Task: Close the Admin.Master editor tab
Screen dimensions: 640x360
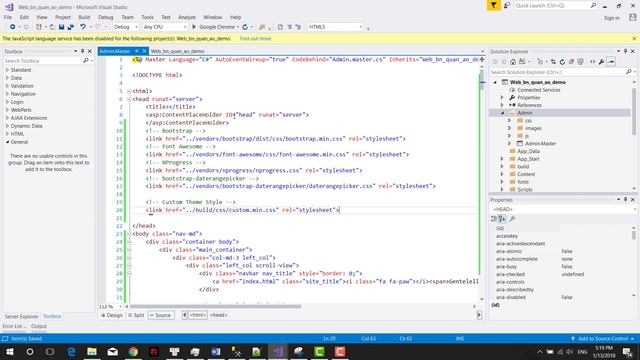Action: click(144, 51)
